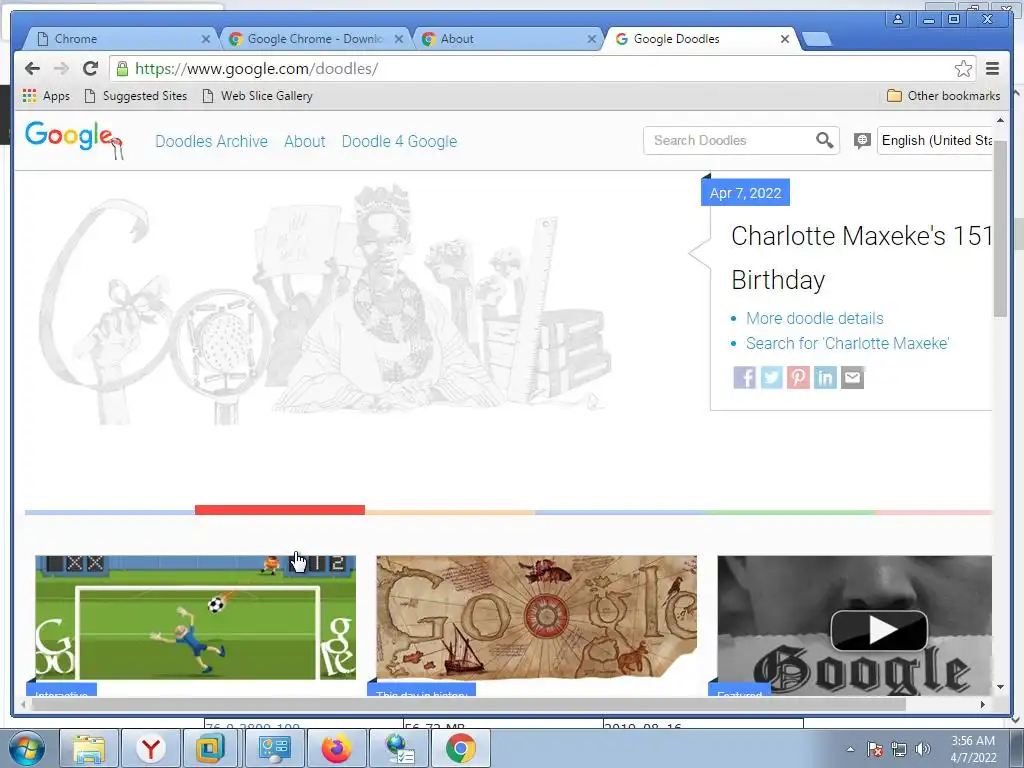Open Web Slice Gallery bookmark
1024x768 pixels.
pyautogui.click(x=257, y=96)
